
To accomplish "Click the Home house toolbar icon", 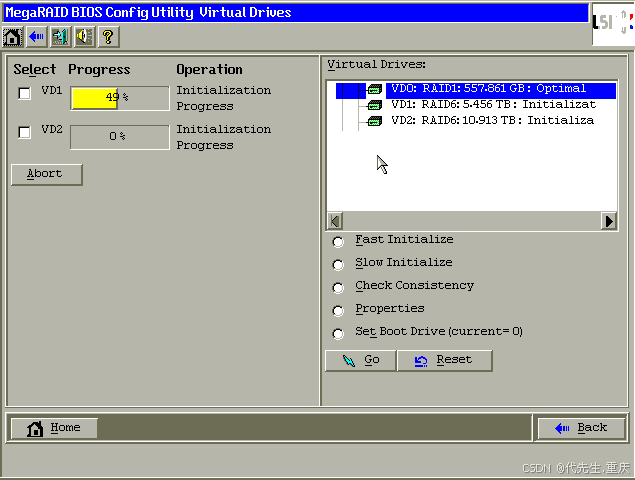I will coord(13,37).
